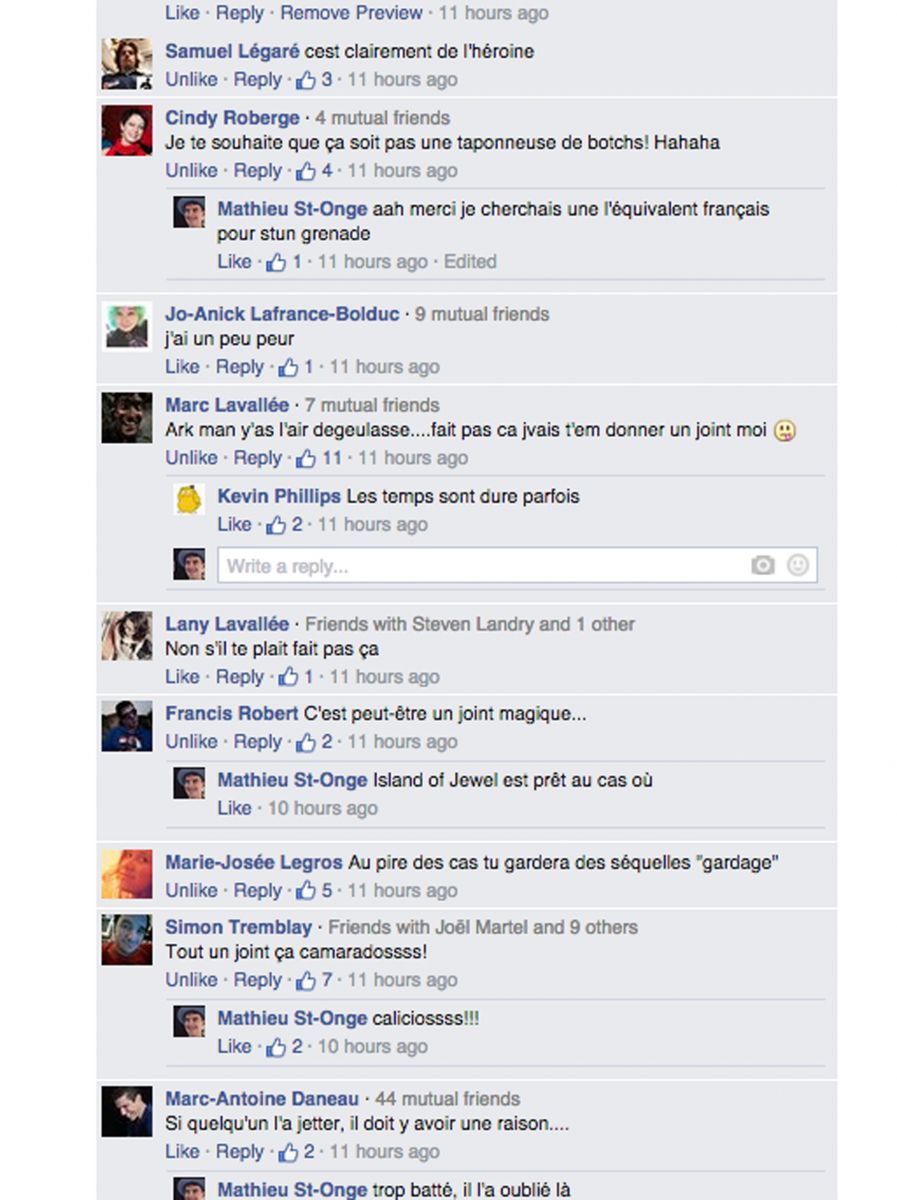897x1200 pixels.
Task: Open Marc-Antoine Daneau's profile
Action: point(262,1099)
